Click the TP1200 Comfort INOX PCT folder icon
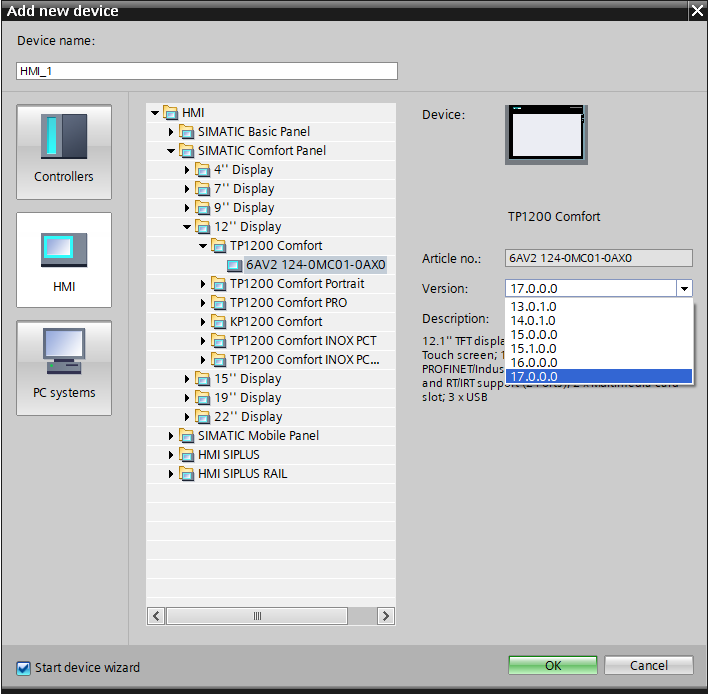This screenshot has height=694, width=709. pyautogui.click(x=218, y=340)
